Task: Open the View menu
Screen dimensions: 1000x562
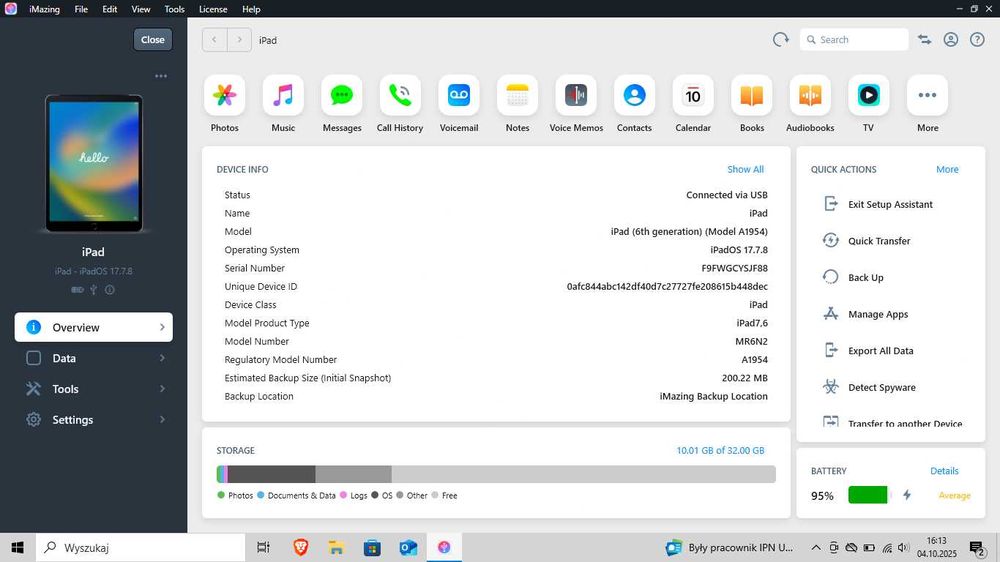Action: 141,9
